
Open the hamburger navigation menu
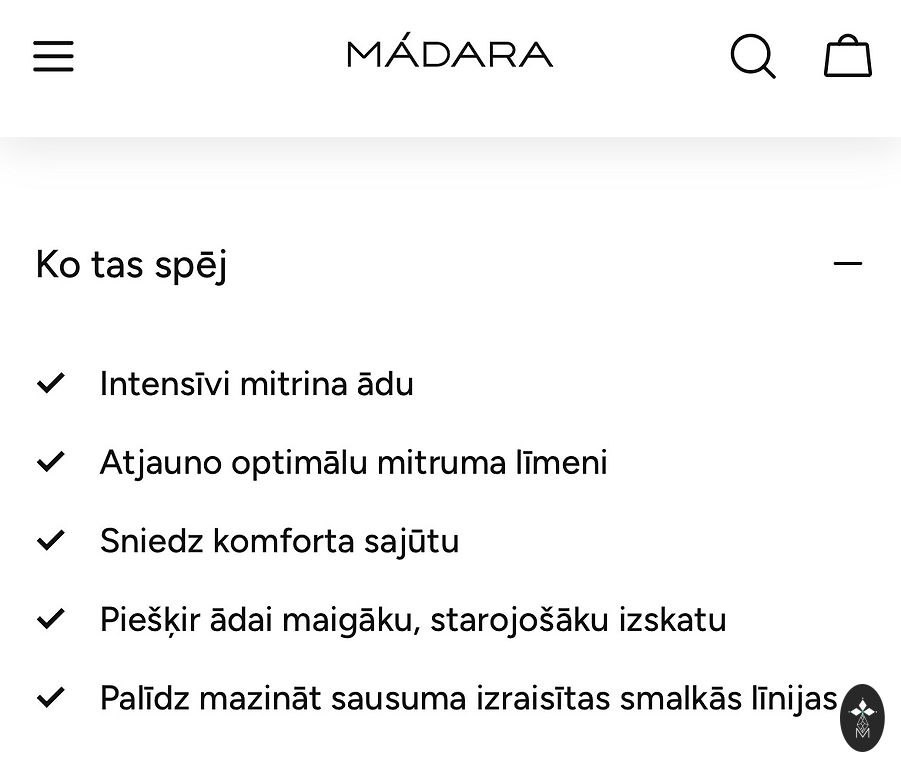(x=53, y=56)
